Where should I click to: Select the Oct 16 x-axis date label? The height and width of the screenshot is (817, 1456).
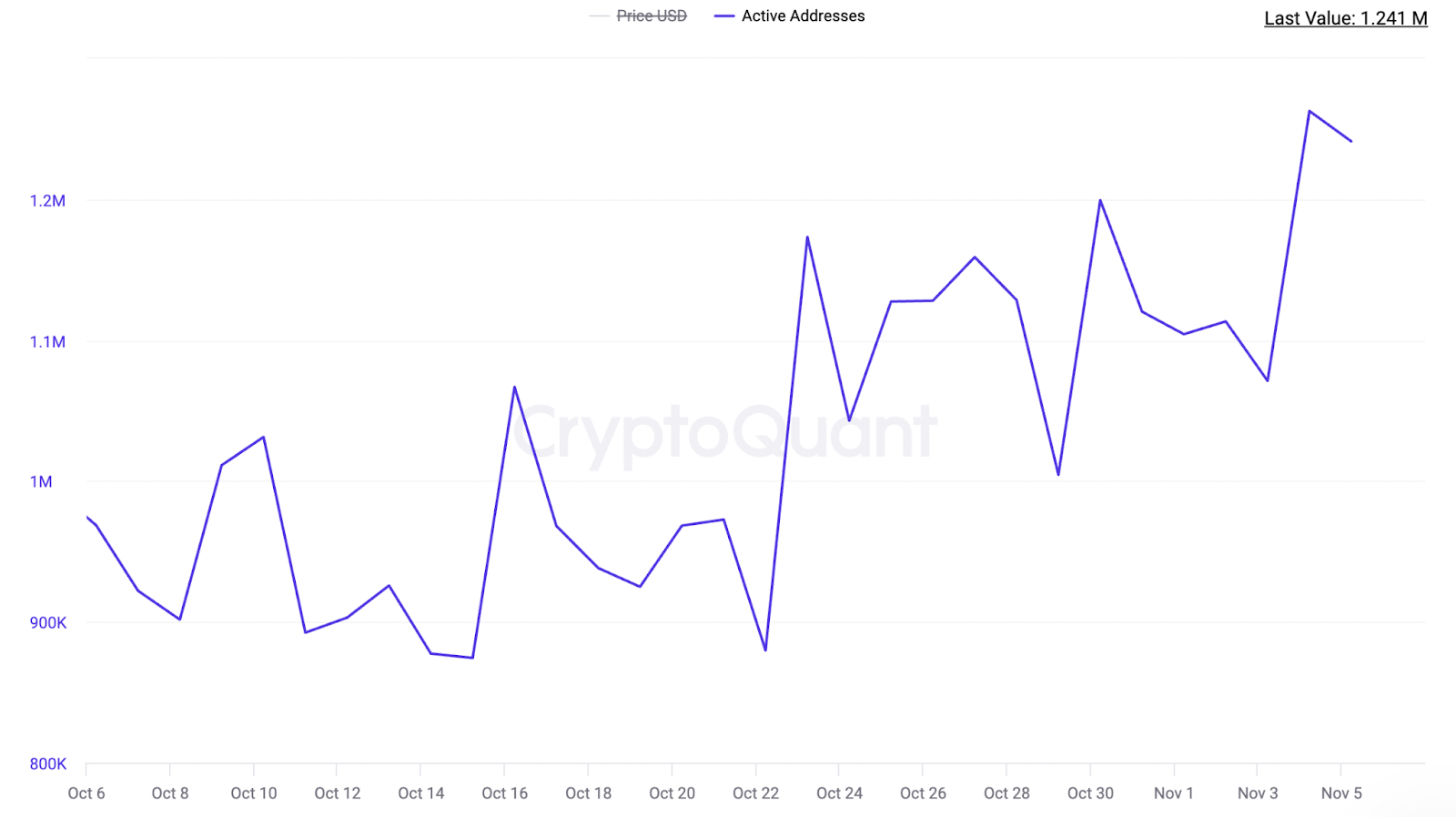coord(504,793)
